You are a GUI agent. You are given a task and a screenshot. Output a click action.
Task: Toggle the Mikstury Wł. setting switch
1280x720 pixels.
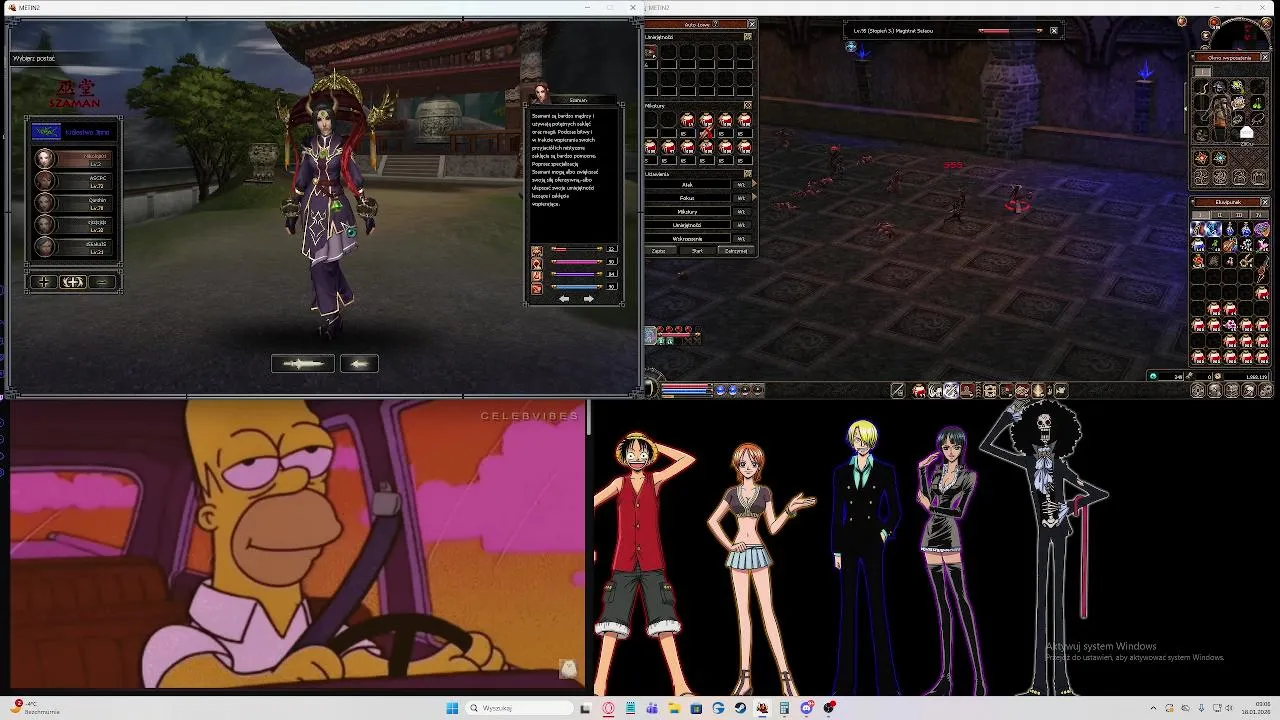[x=741, y=212]
